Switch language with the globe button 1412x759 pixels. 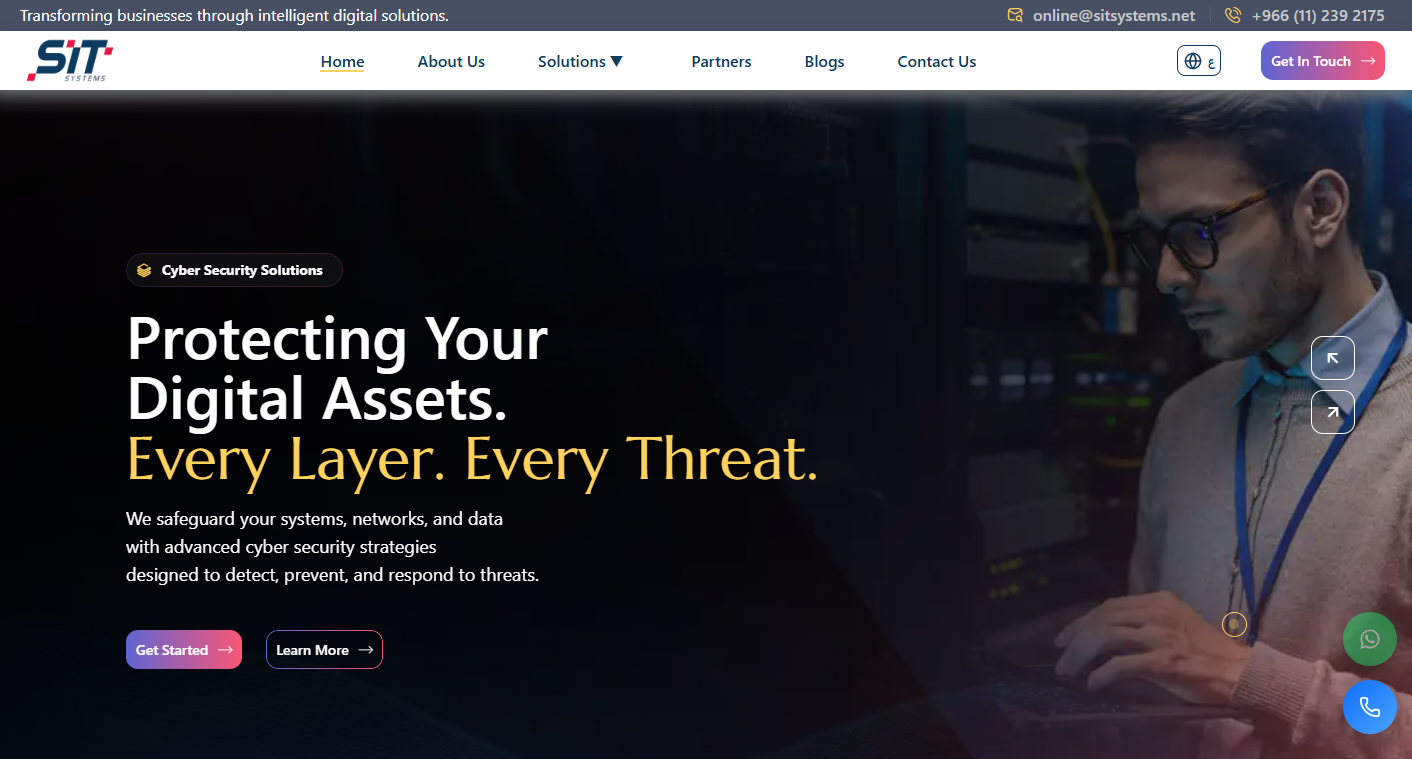[x=1199, y=61]
